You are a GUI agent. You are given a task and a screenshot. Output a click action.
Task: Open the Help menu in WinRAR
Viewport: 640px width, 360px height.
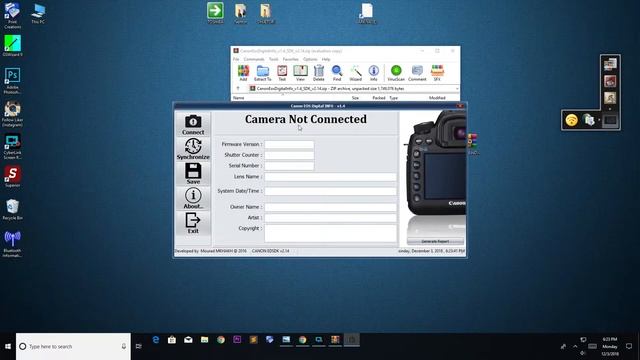[326, 59]
